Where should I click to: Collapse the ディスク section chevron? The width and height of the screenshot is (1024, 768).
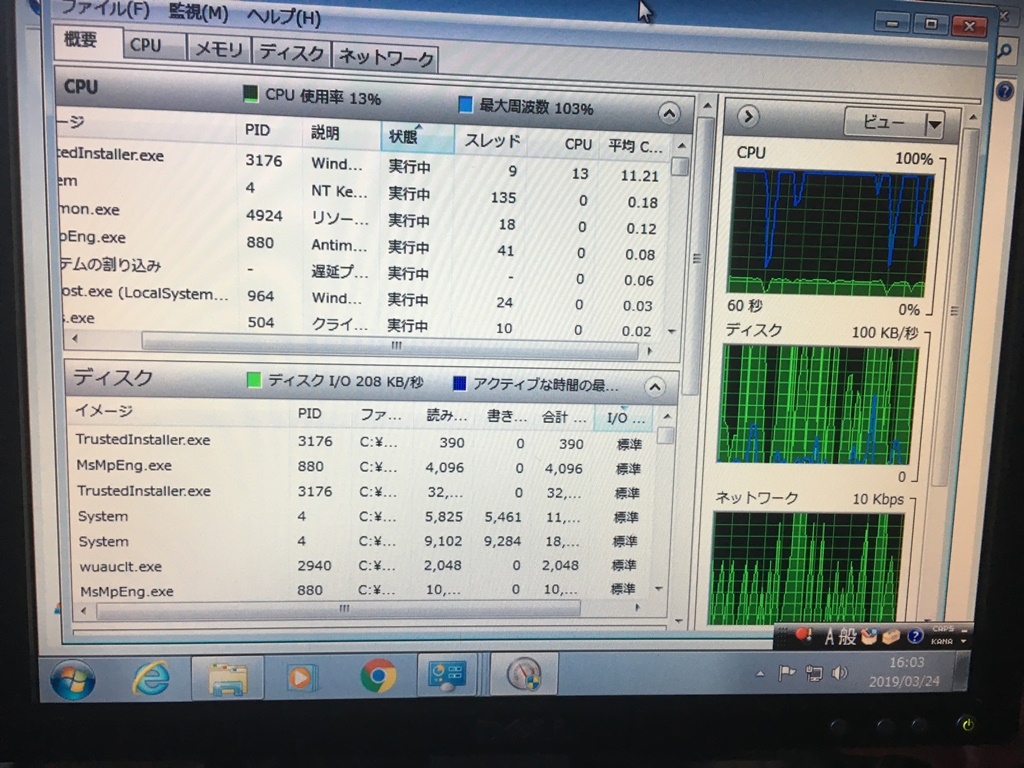click(x=654, y=387)
